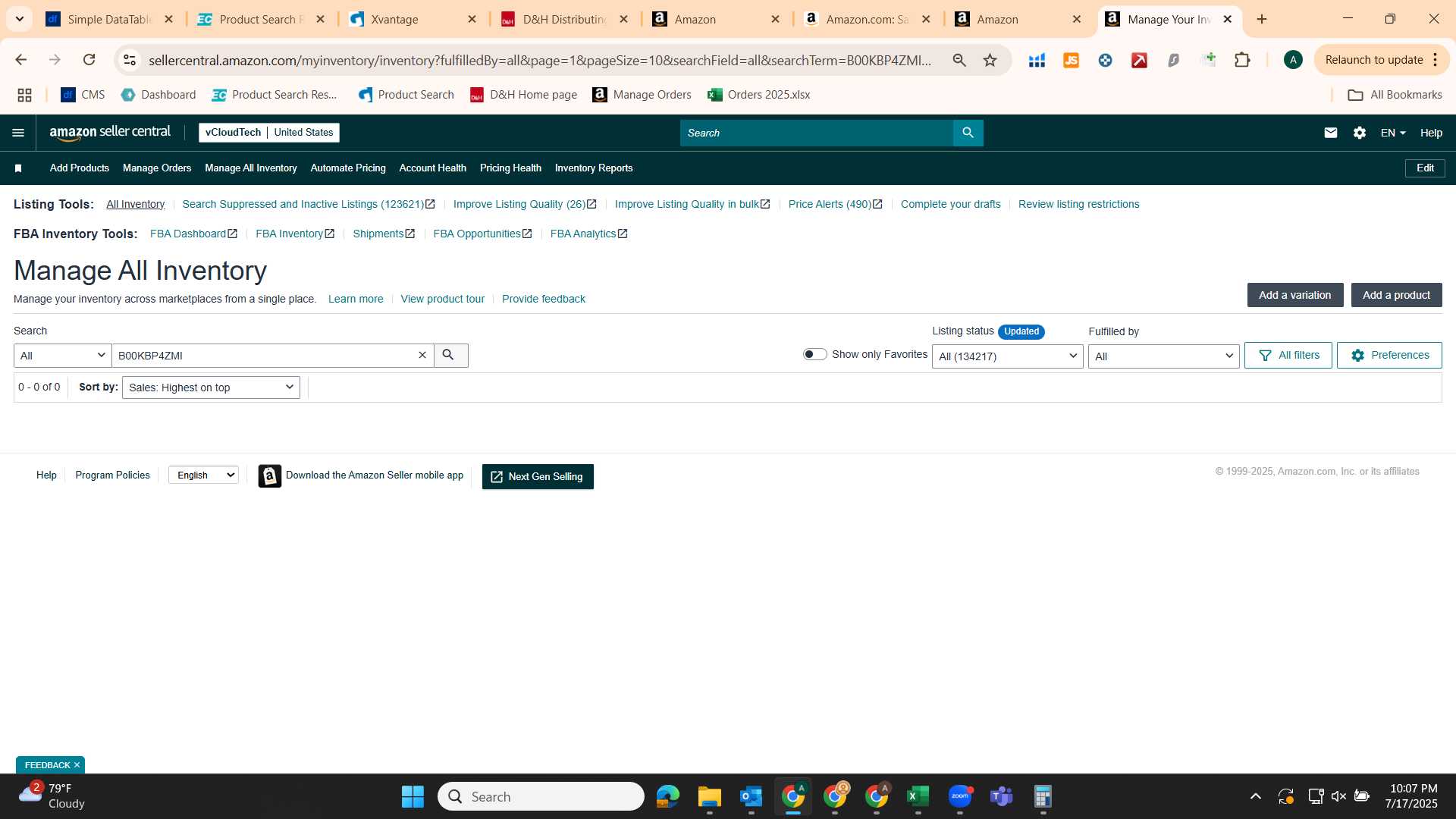Viewport: 1456px width, 819px height.
Task: Open the Listing status All (134217) dropdown
Action: pos(1008,356)
